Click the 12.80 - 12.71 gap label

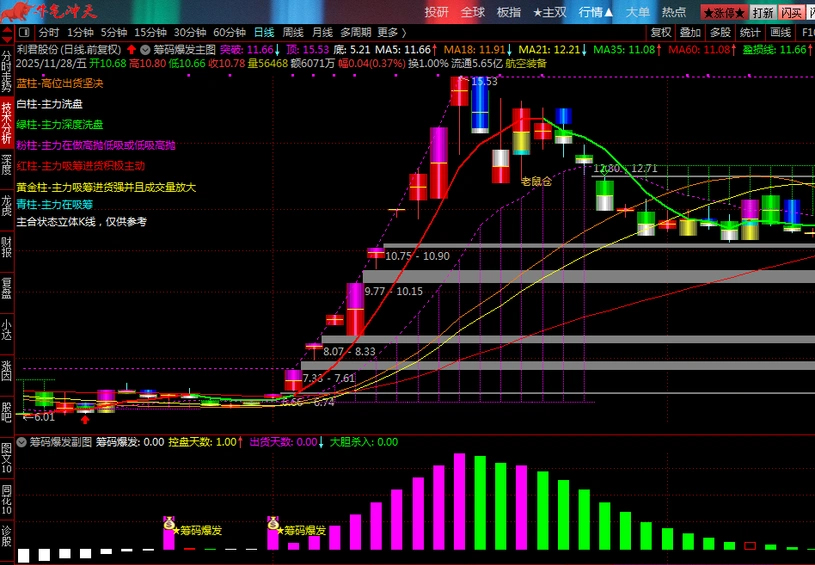click(625, 168)
